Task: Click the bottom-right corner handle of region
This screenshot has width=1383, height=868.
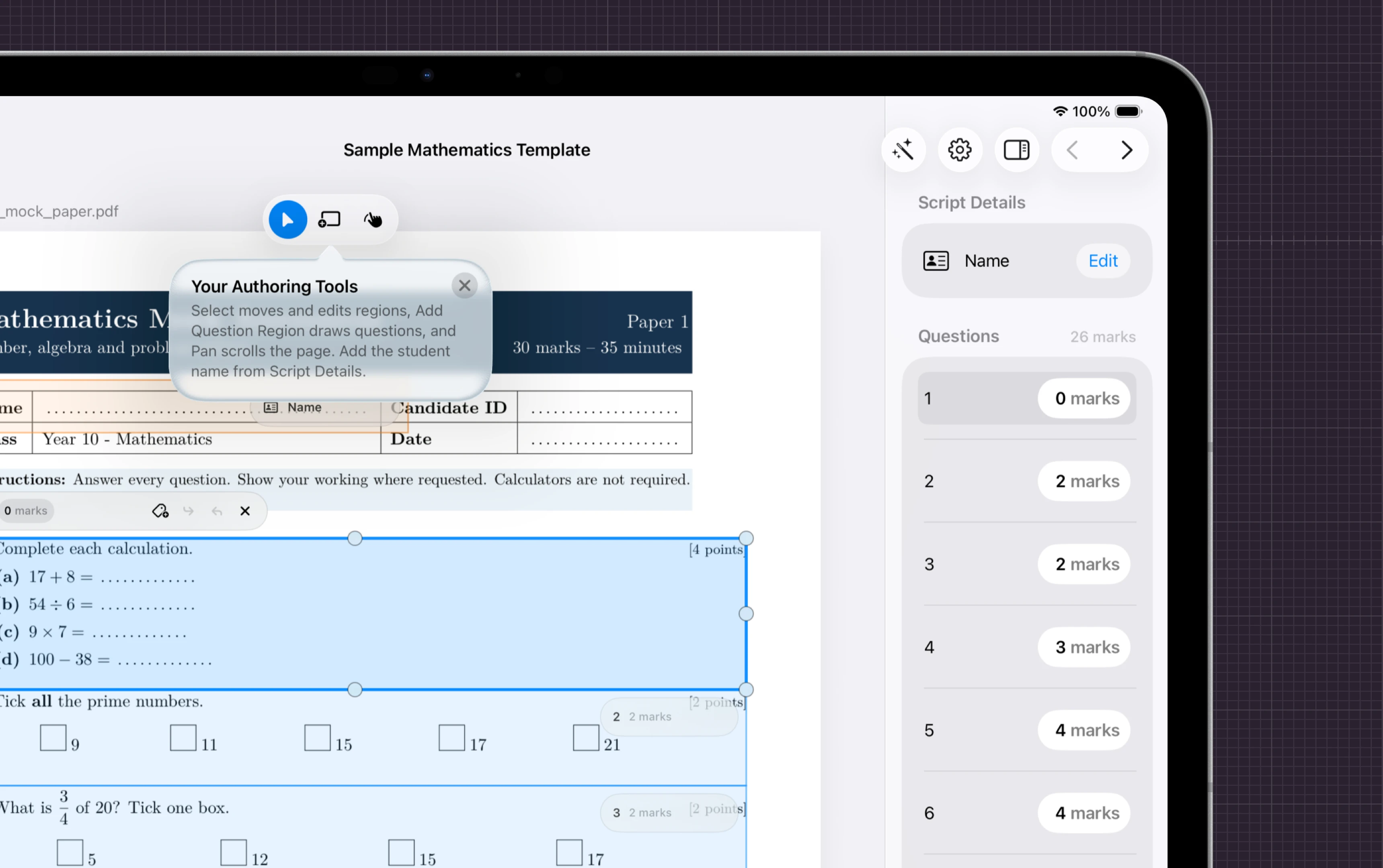Action: click(x=746, y=690)
